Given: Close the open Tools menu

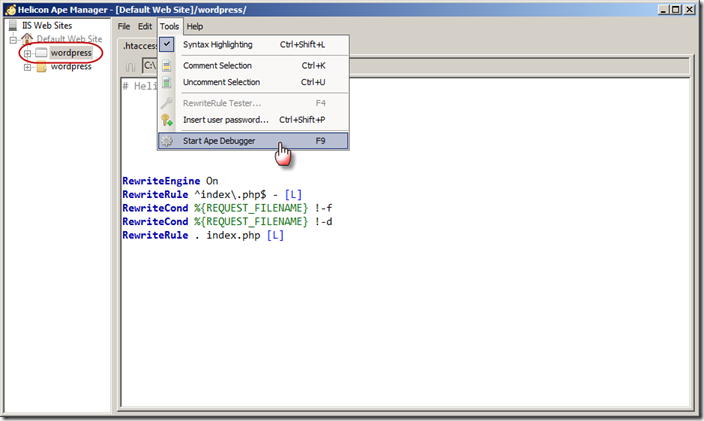Looking at the screenshot, I should (169, 26).
